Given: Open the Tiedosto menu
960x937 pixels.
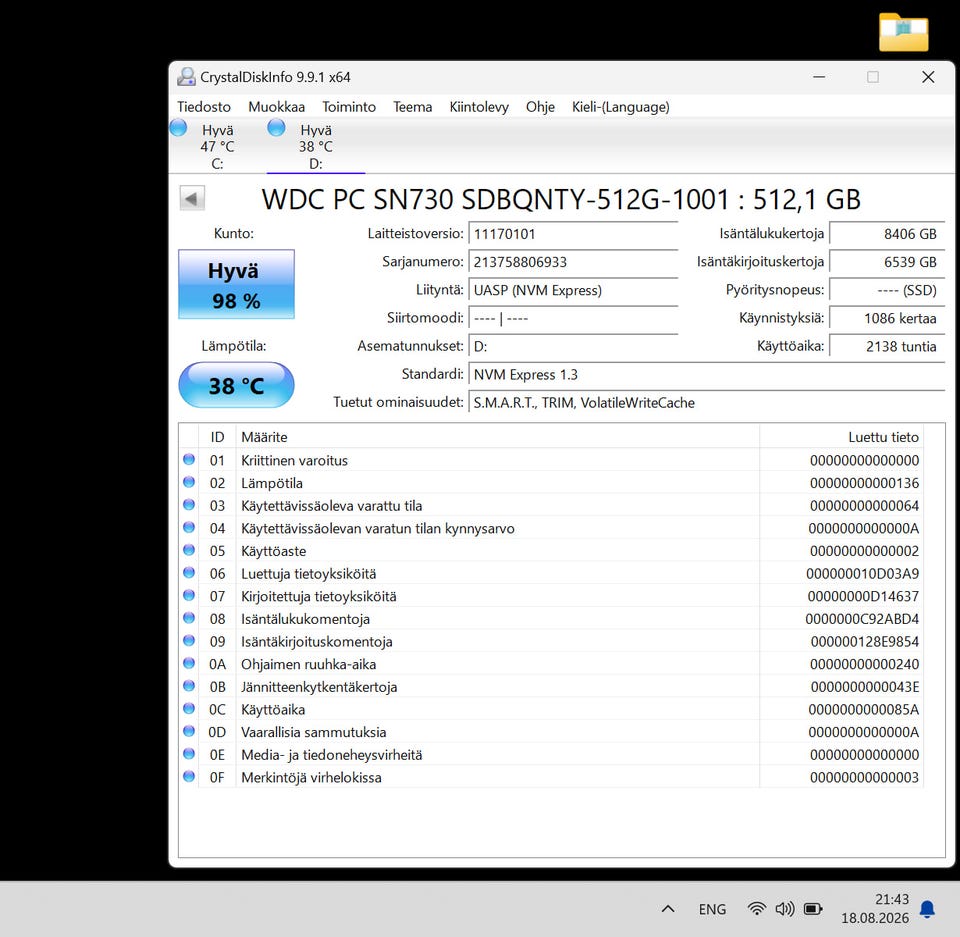Looking at the screenshot, I should pyautogui.click(x=204, y=107).
